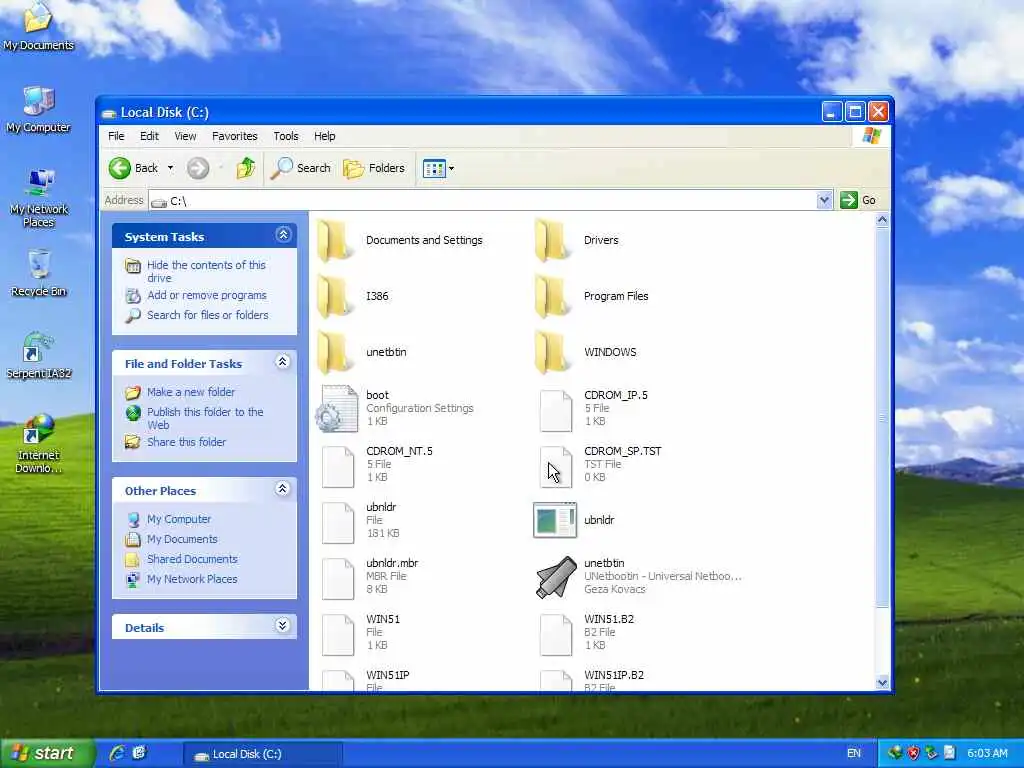Image resolution: width=1024 pixels, height=768 pixels.
Task: Open the Favorites menu
Action: (x=234, y=136)
